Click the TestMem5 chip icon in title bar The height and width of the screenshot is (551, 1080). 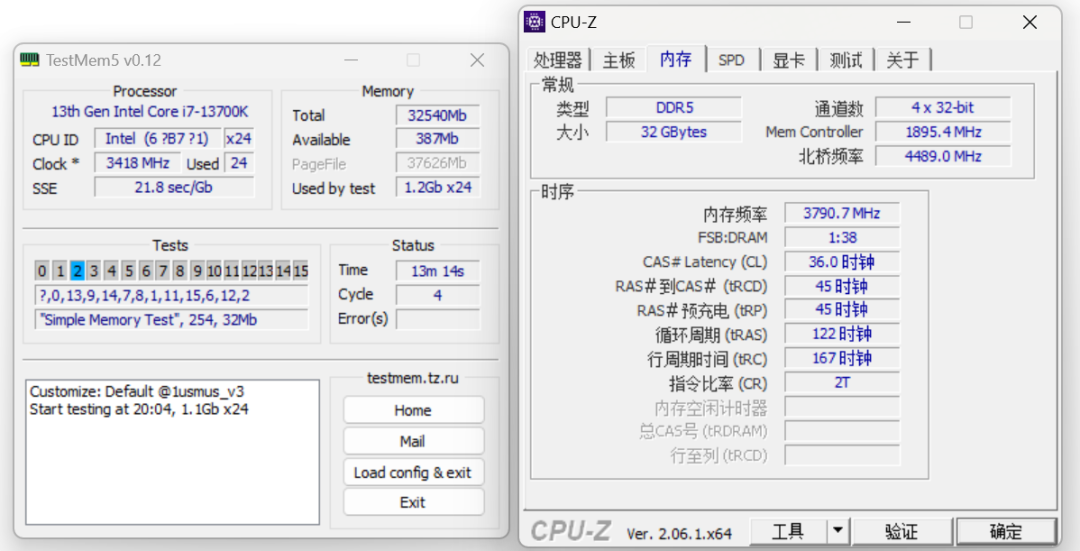30,60
